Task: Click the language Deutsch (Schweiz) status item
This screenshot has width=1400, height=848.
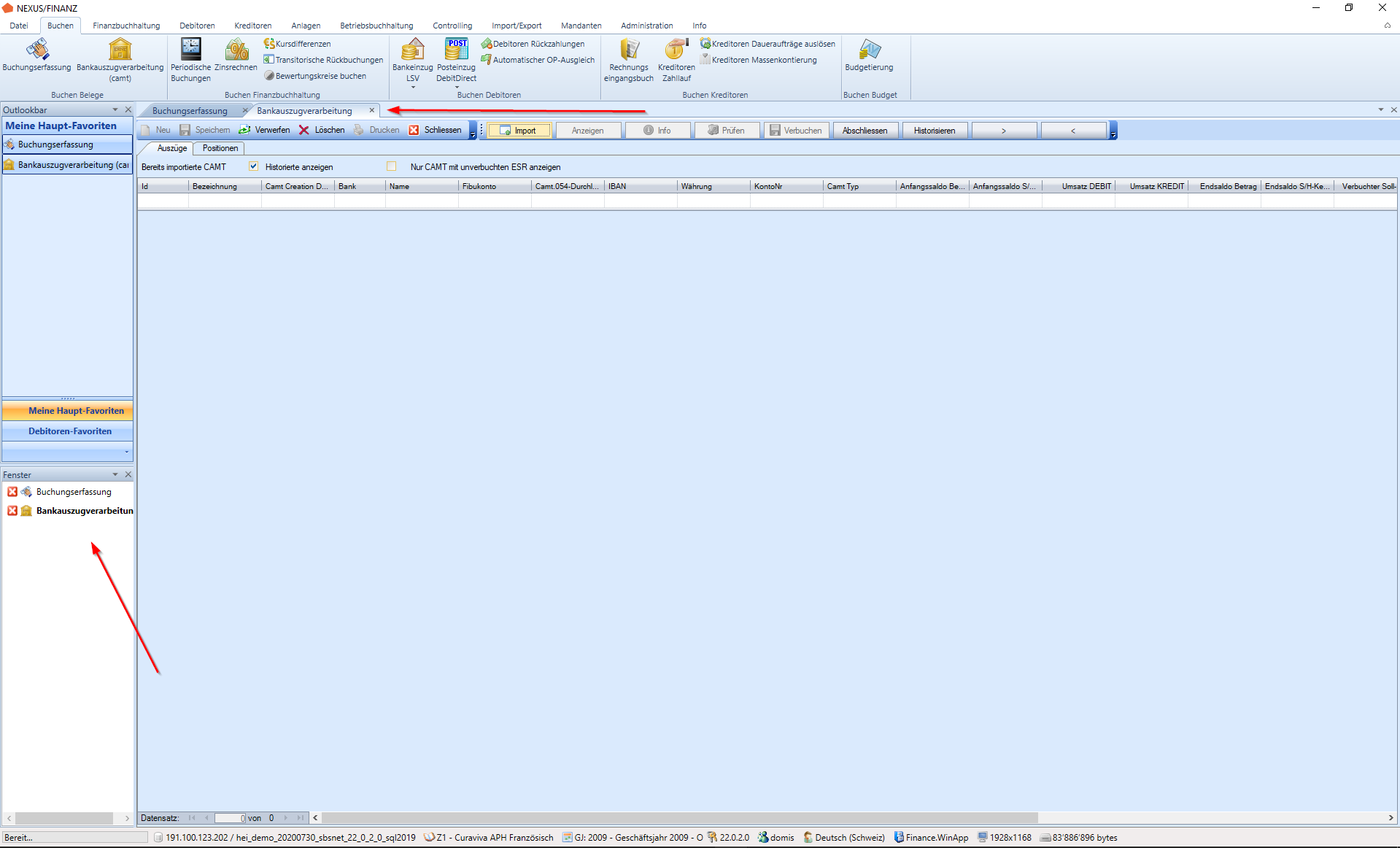Action: point(844,838)
